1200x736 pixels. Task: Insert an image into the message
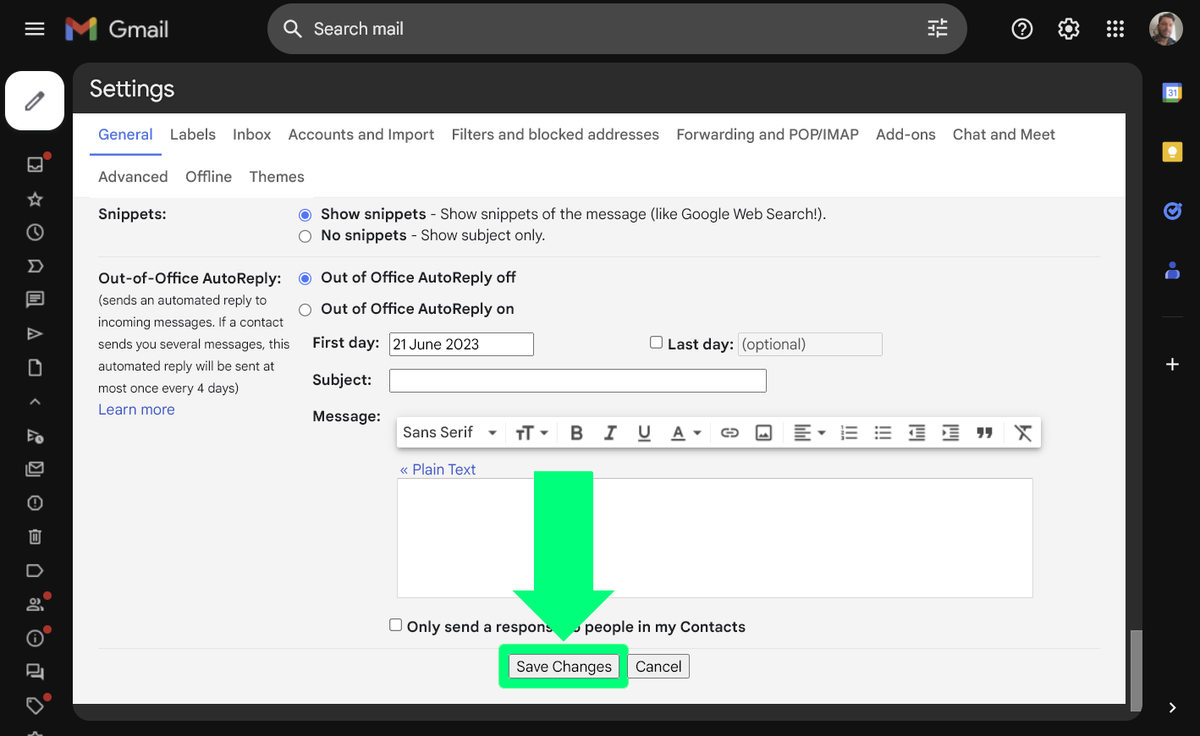(x=764, y=432)
